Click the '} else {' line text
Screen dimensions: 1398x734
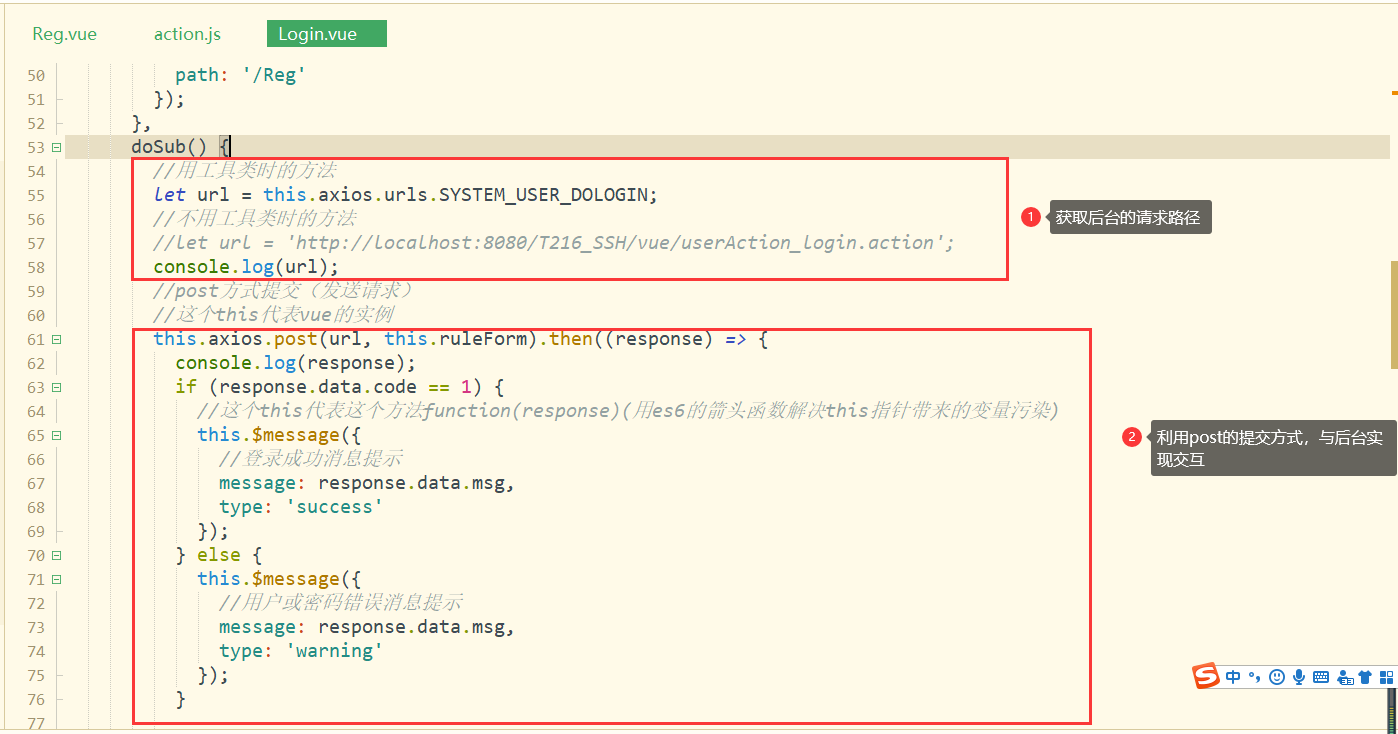pos(219,555)
